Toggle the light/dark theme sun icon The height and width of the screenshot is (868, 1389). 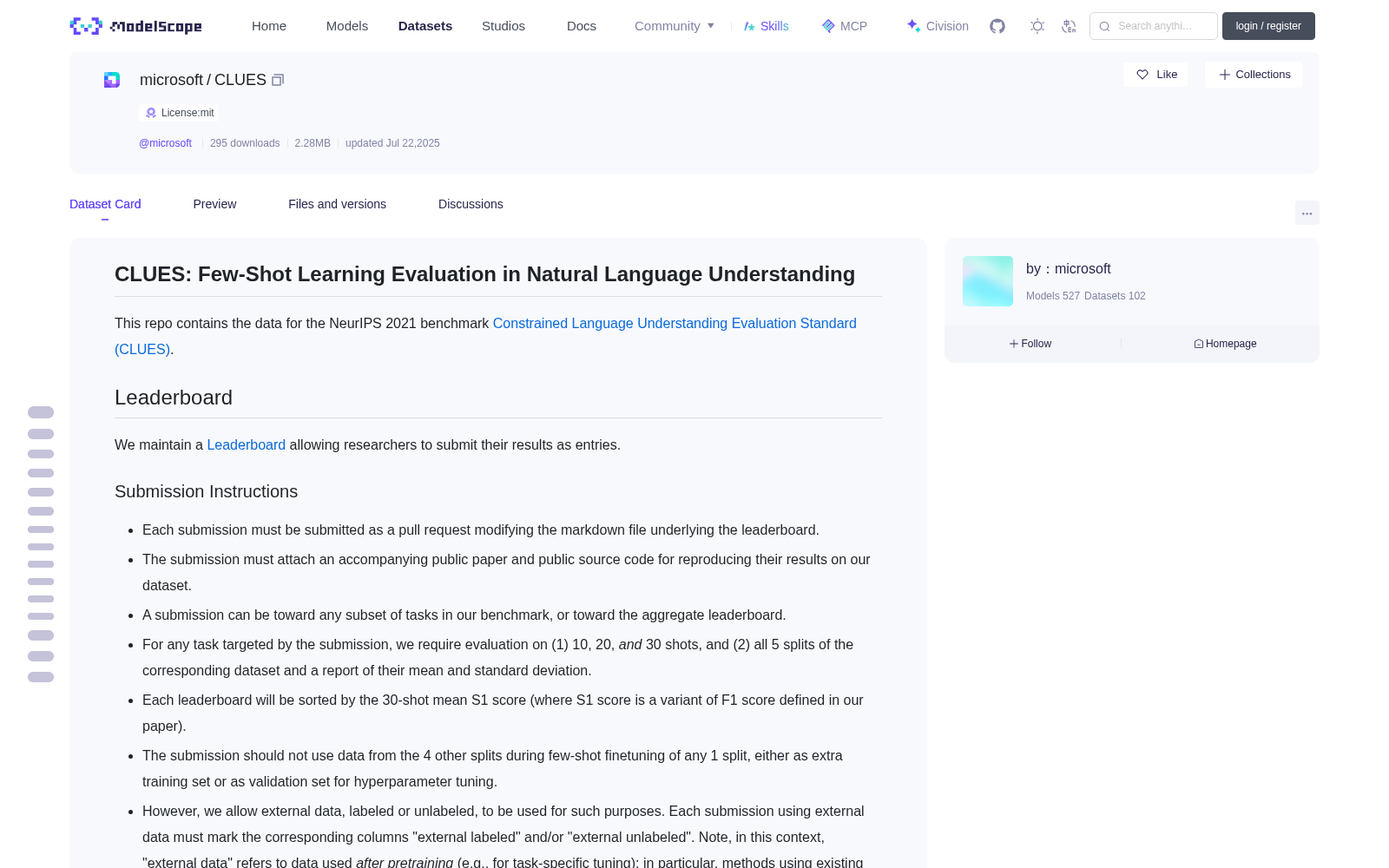(1037, 26)
